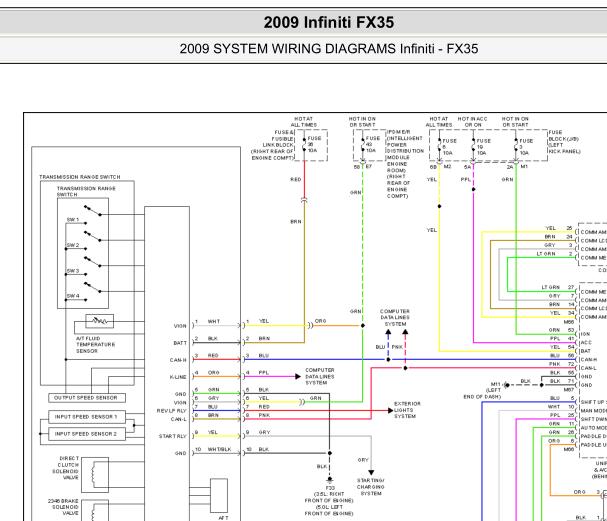Click the 'F33' ground location label

330,488
